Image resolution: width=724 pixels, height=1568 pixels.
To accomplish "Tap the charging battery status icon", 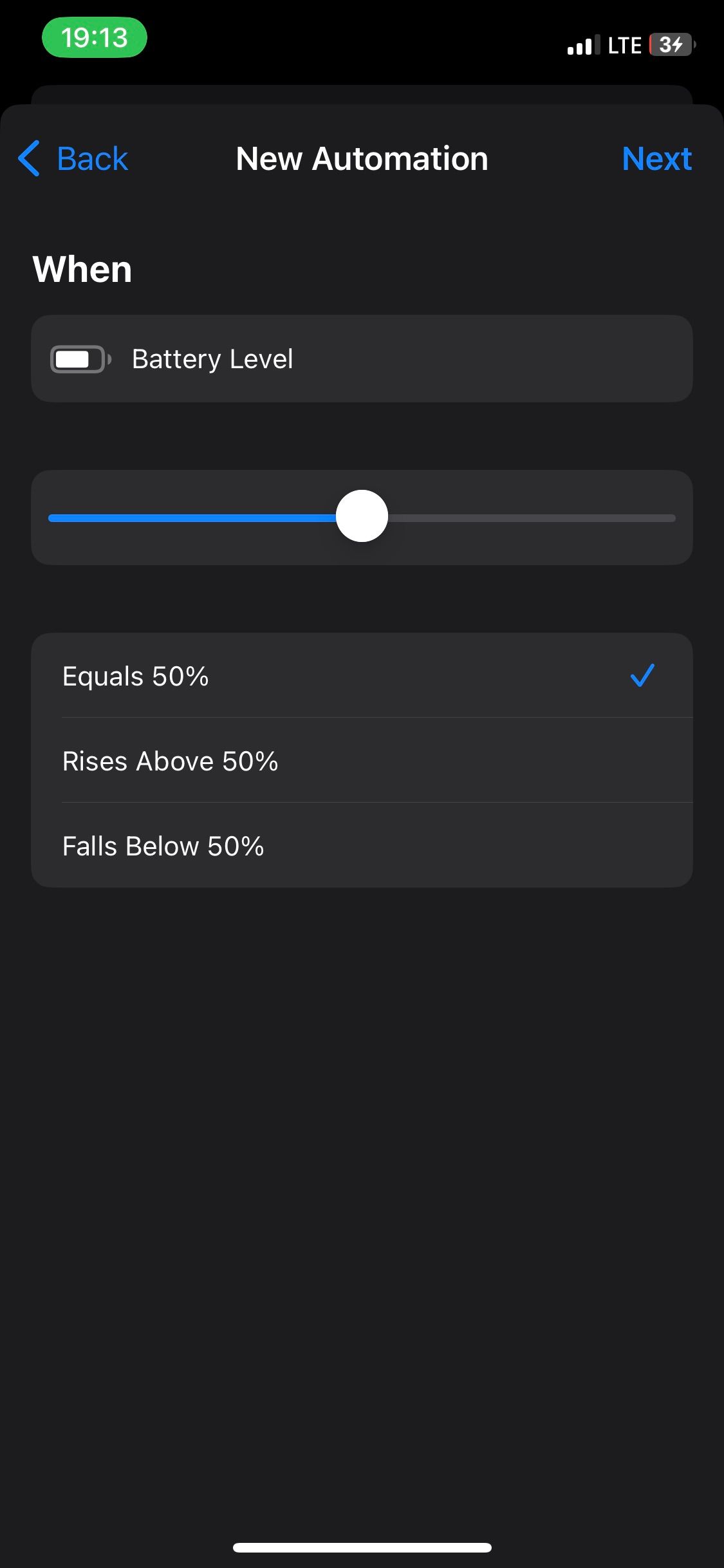I will 672,45.
